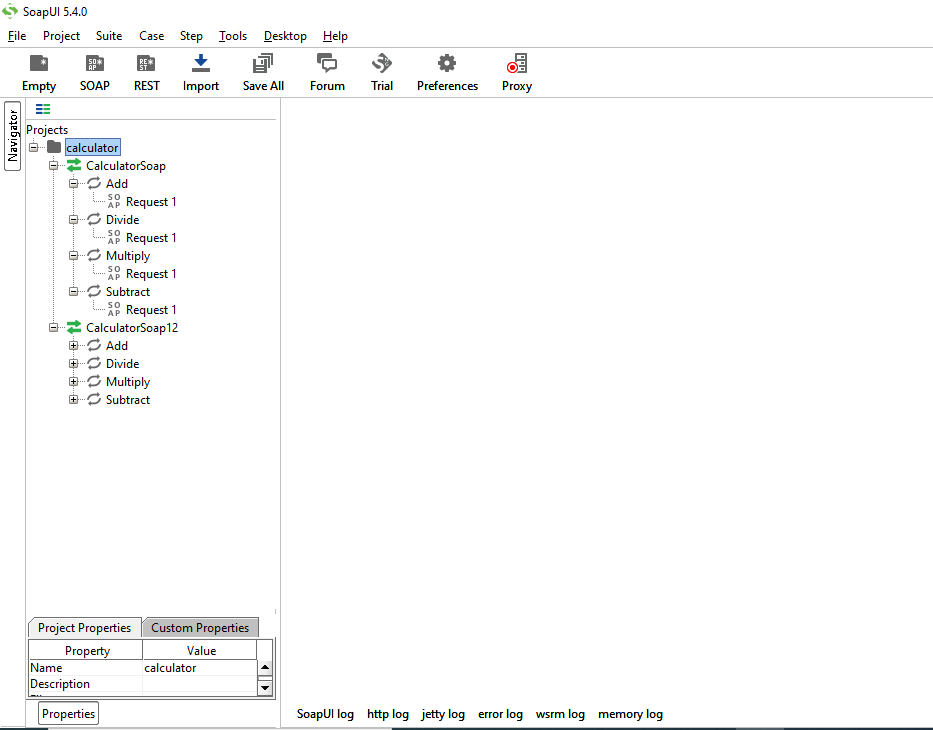Collapse the Subtract operation under CalculatorSoap

pos(73,292)
